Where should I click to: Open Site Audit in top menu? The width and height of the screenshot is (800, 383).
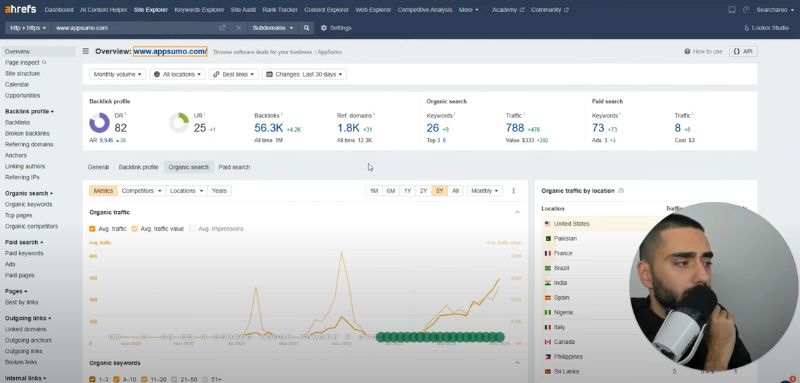tap(243, 10)
